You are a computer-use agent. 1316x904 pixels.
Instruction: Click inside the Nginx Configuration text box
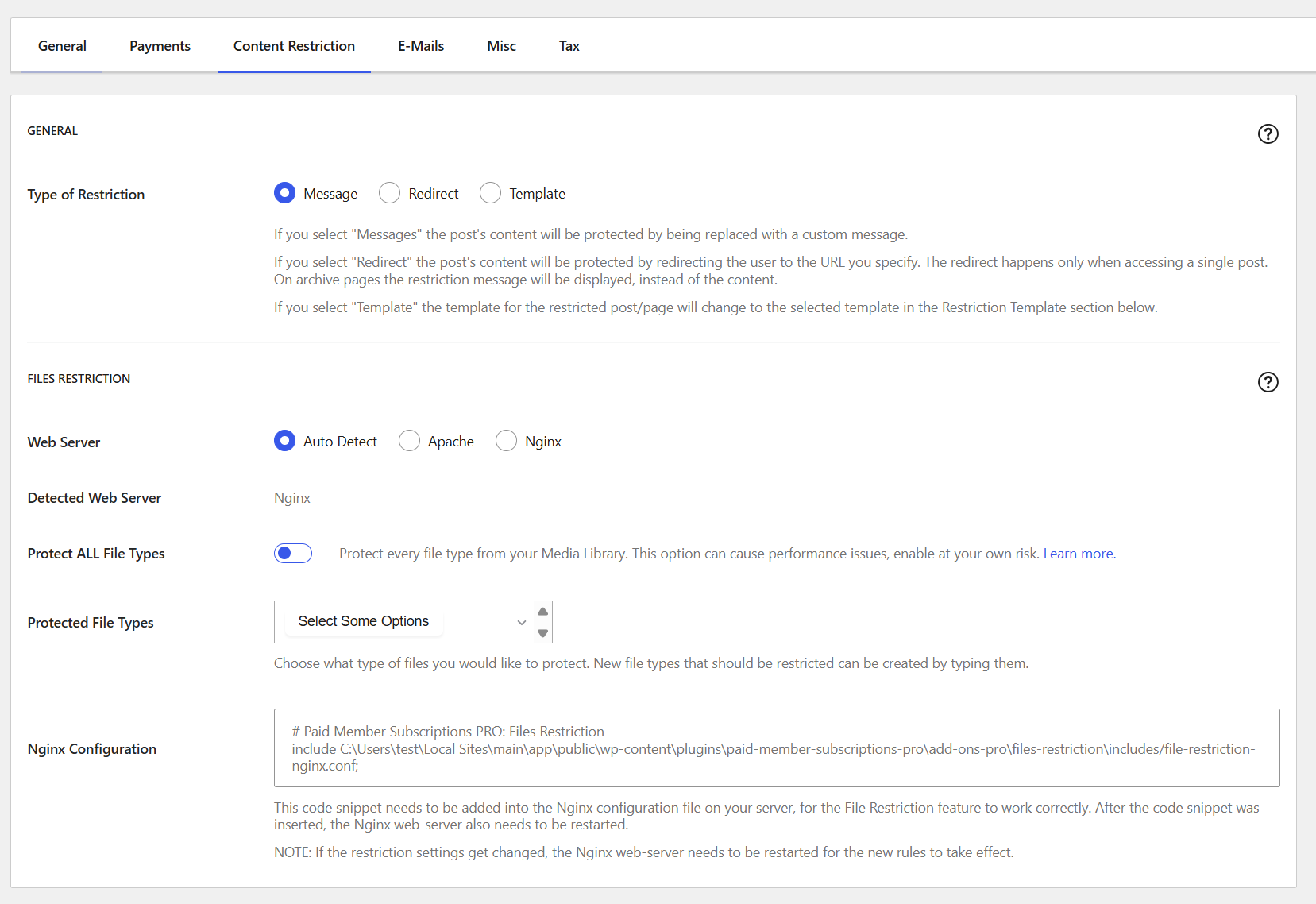[777, 748]
